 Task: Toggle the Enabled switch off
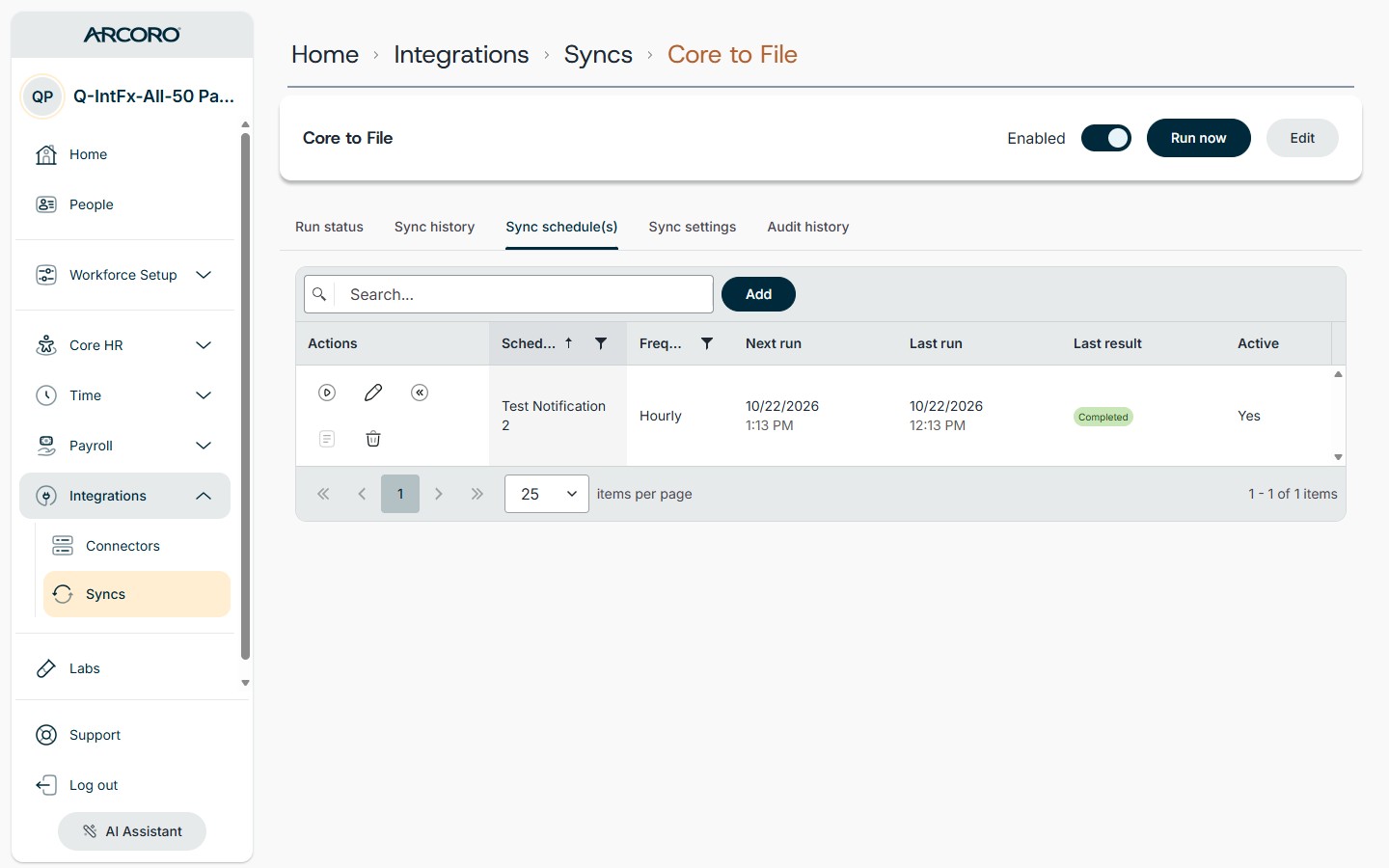point(1106,138)
